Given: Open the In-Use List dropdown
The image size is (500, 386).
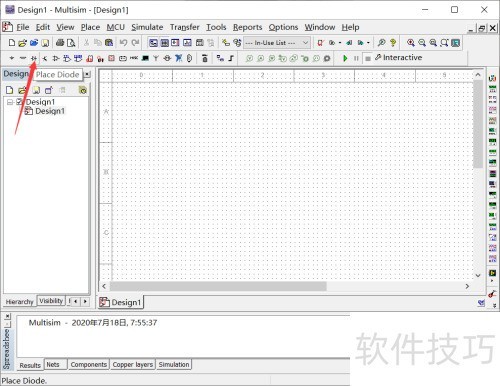Looking at the screenshot, I should click(x=277, y=43).
